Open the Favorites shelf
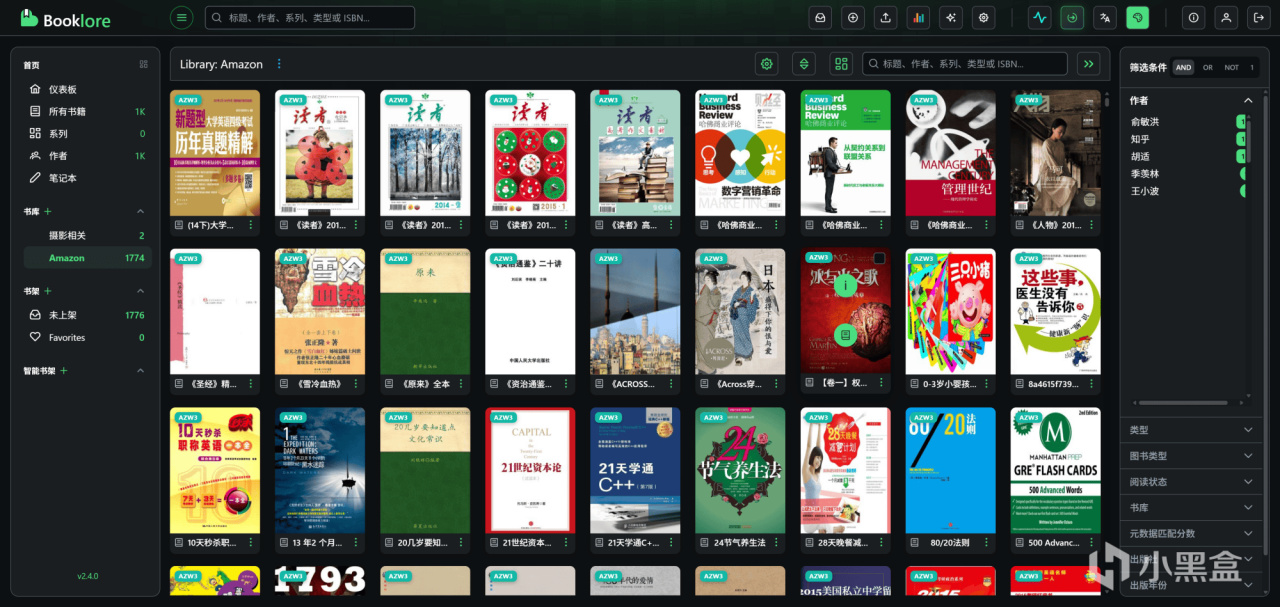Viewport: 1280px width, 607px height. pos(88,337)
